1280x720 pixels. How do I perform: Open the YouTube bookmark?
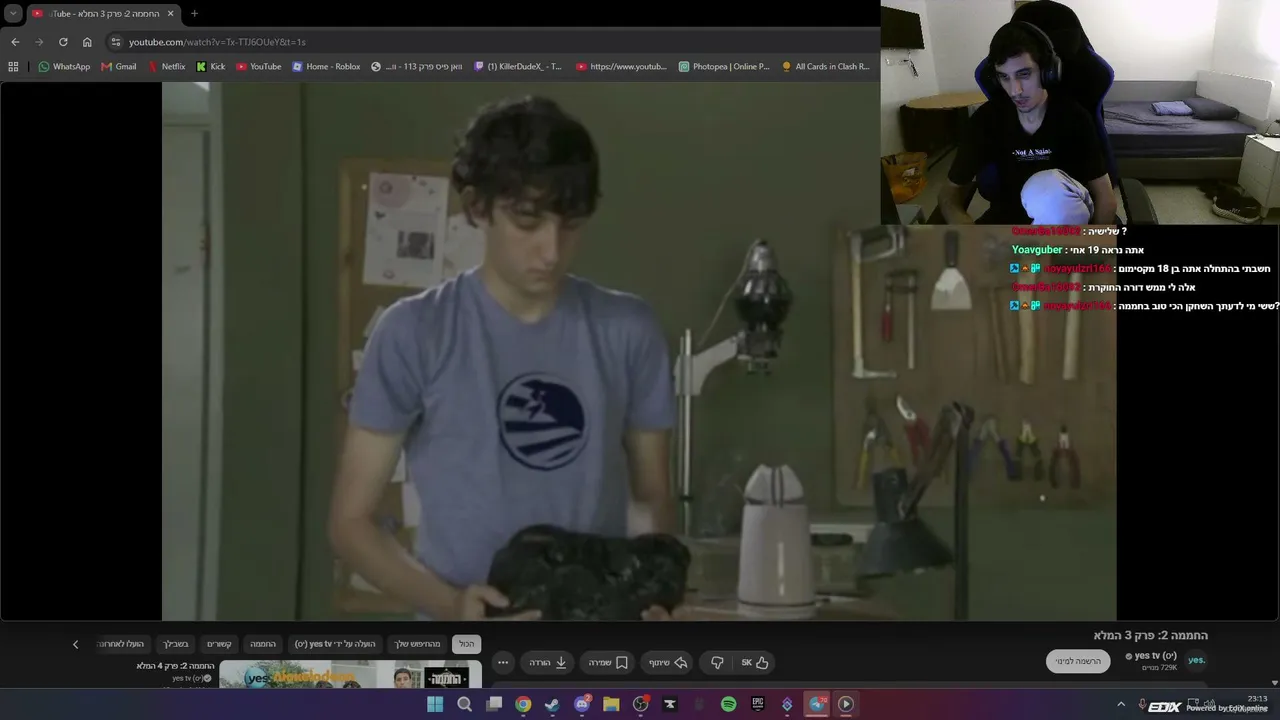click(259, 67)
